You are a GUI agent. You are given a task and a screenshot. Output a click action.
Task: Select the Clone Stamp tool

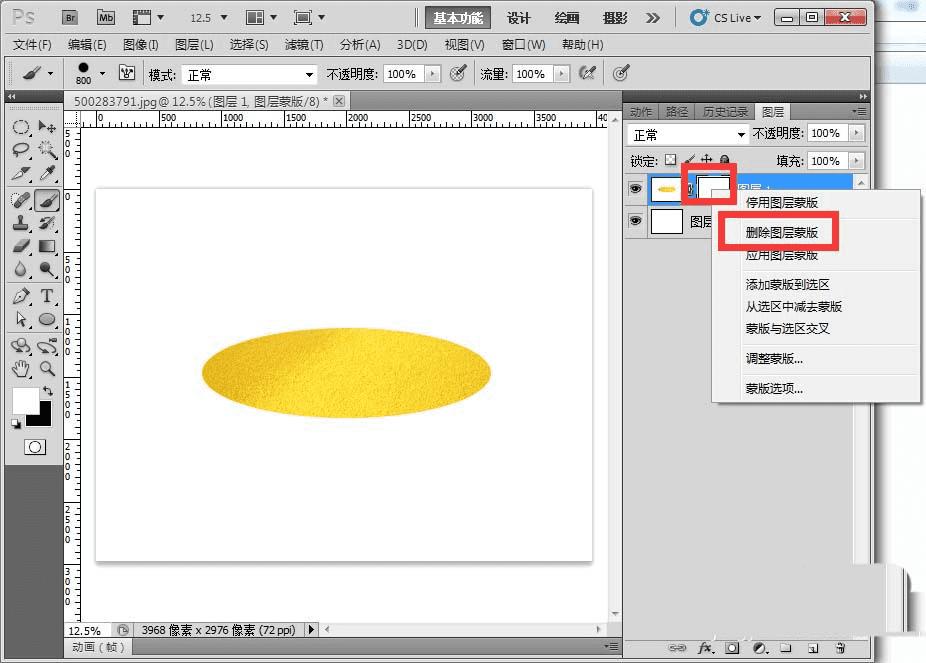(21, 223)
